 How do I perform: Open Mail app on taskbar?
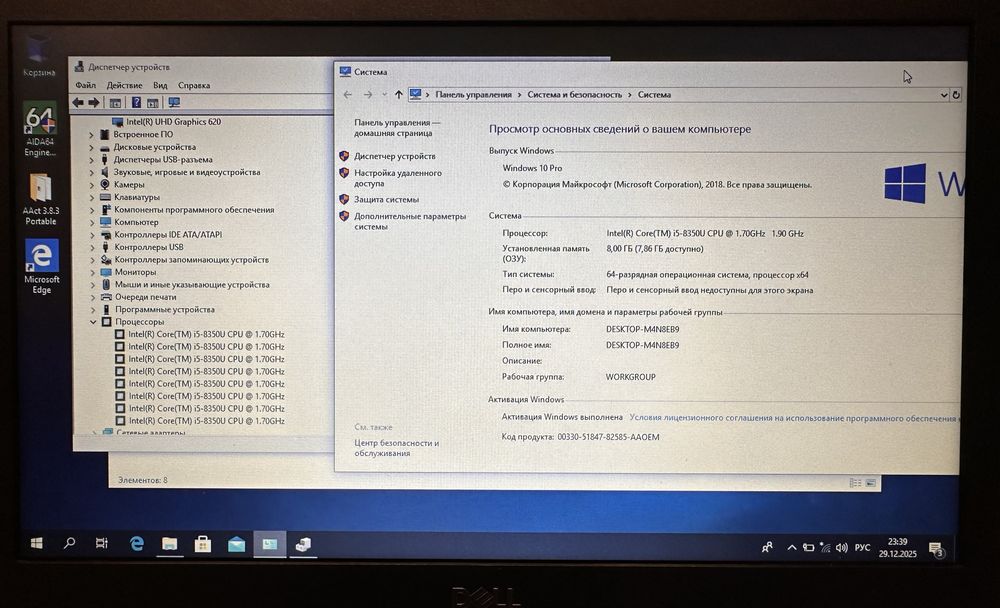click(x=237, y=544)
